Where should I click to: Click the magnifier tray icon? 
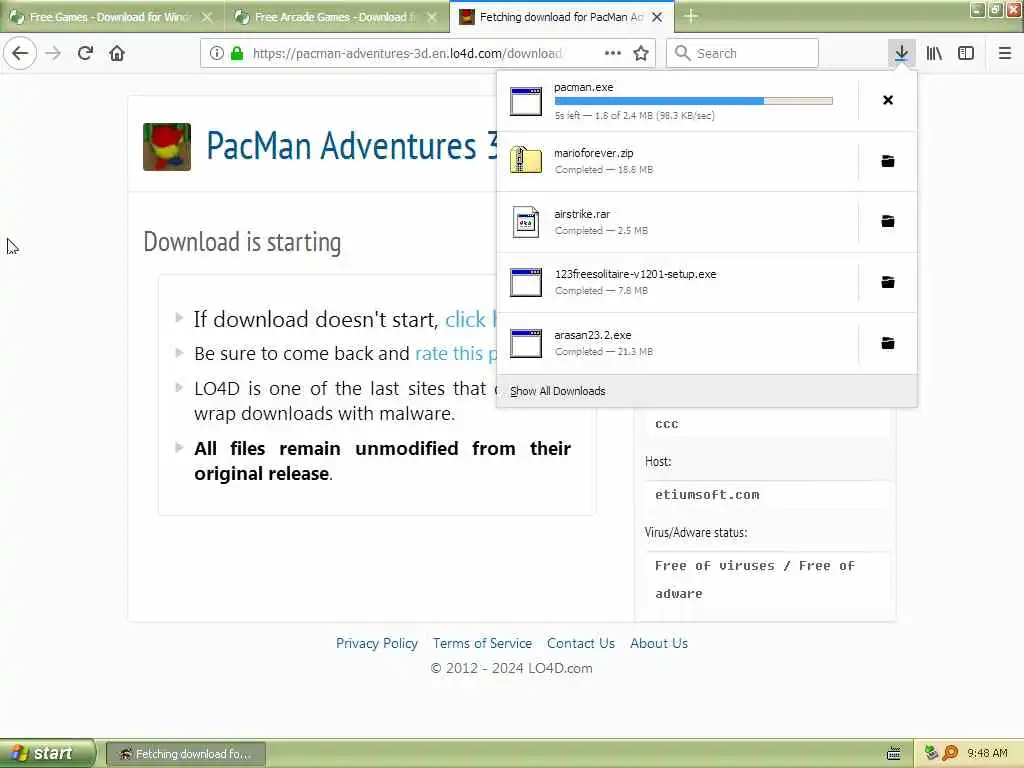coord(950,753)
